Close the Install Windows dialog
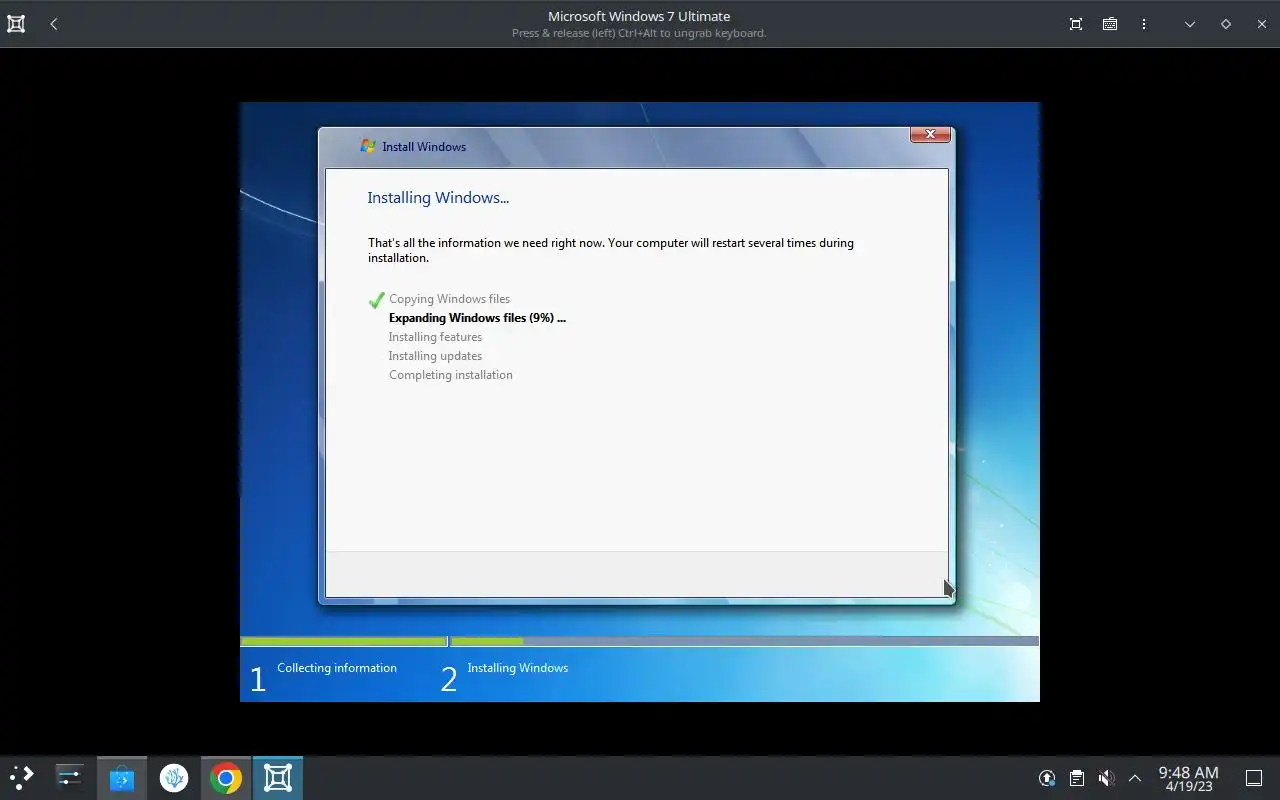 pyautogui.click(x=930, y=135)
